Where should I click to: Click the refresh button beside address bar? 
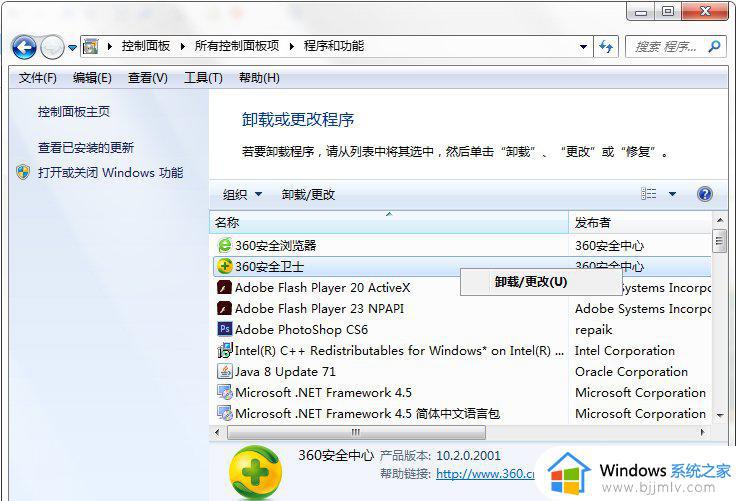(606, 46)
